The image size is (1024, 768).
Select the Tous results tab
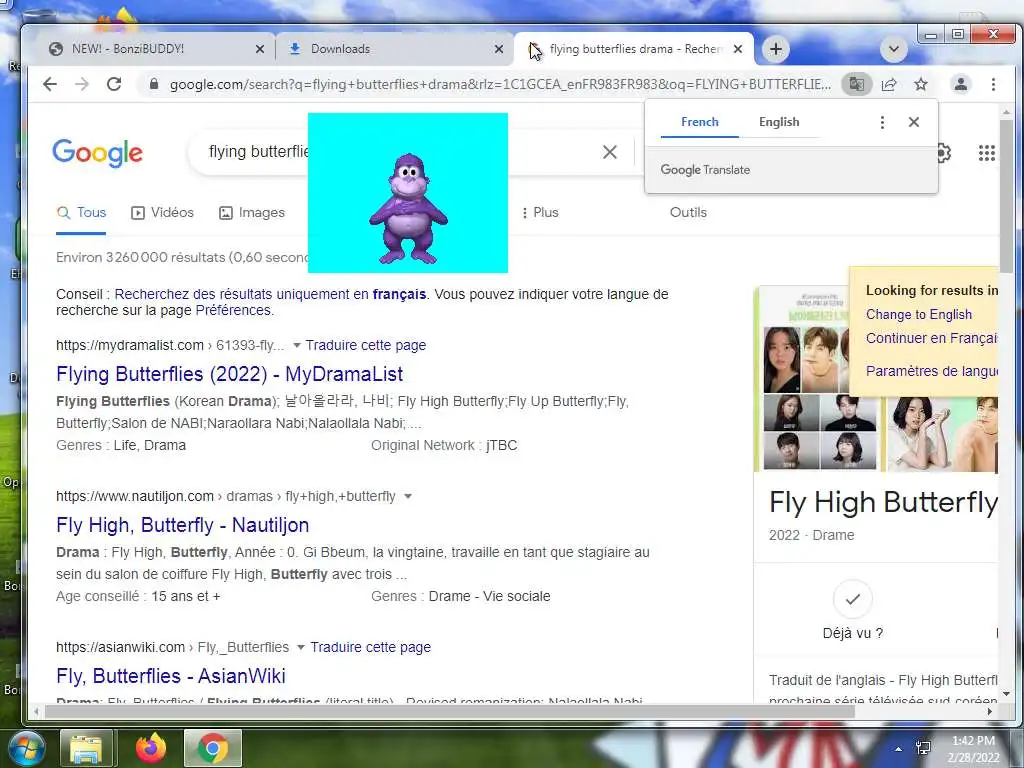coord(81,213)
